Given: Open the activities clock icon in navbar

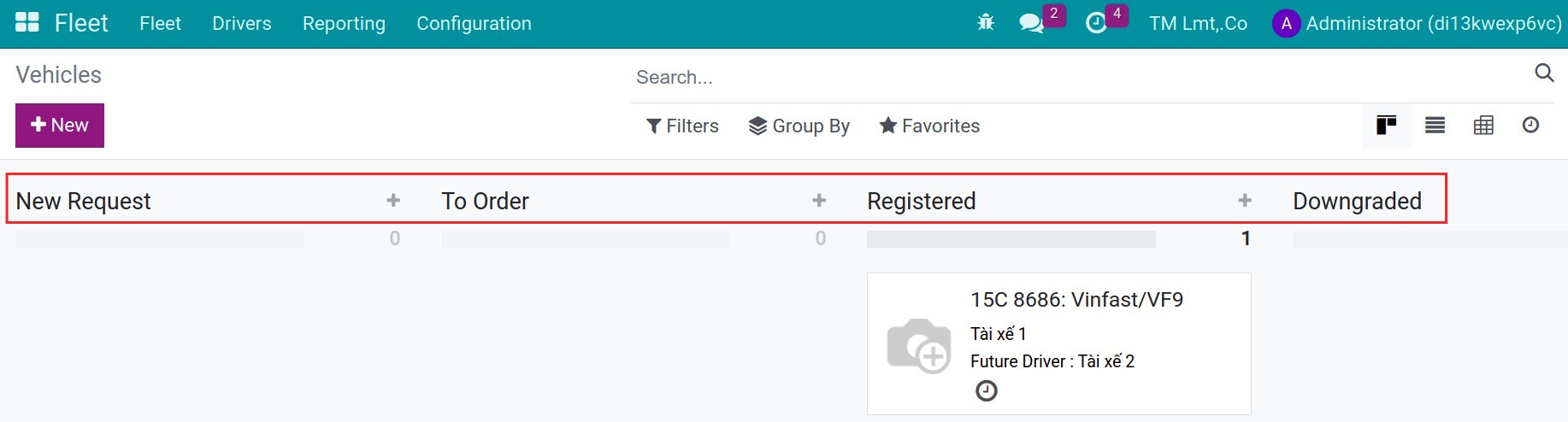Looking at the screenshot, I should (1096, 23).
